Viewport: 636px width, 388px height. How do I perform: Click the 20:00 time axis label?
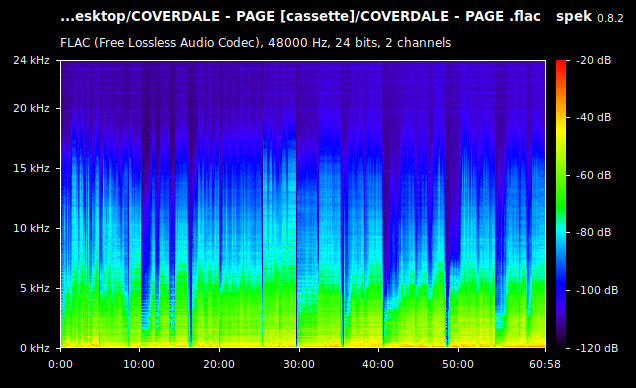pyautogui.click(x=219, y=364)
